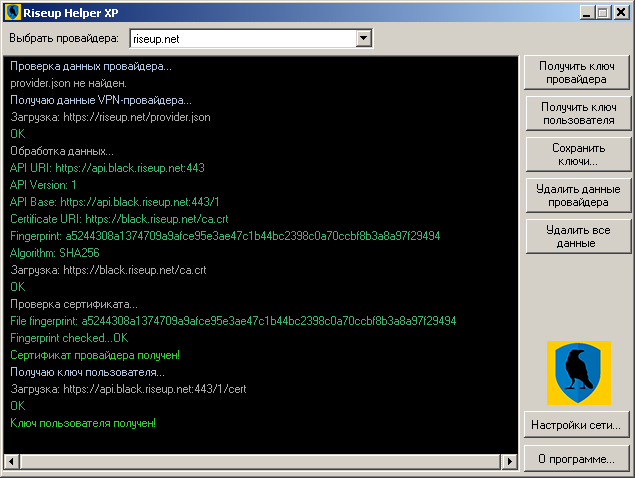Click log line Ключ пользователя получен!

click(83, 423)
